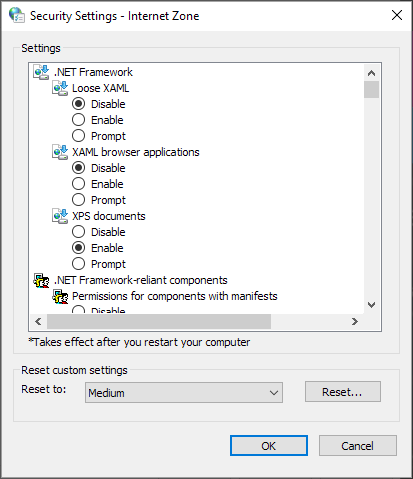Click the XPS documents setting icon
Screen dimensions: 413x479
[x=60, y=216]
